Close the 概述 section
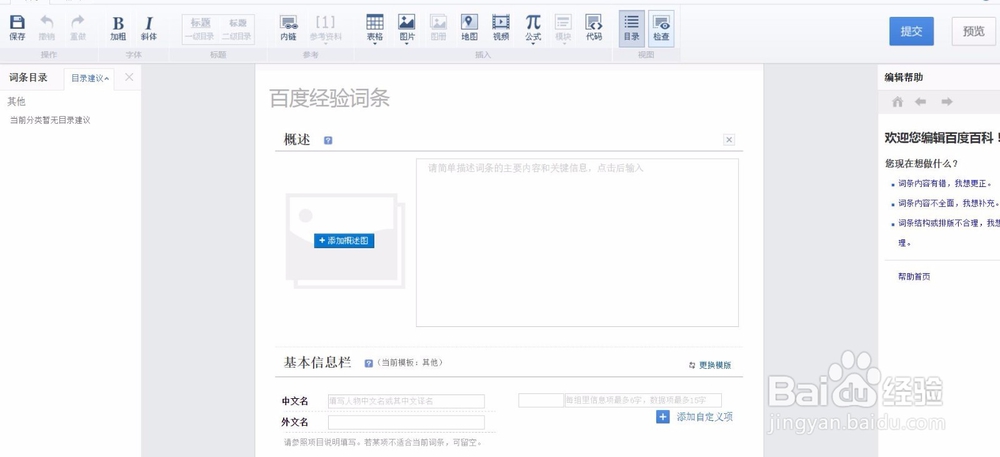1000x457 pixels. click(730, 140)
